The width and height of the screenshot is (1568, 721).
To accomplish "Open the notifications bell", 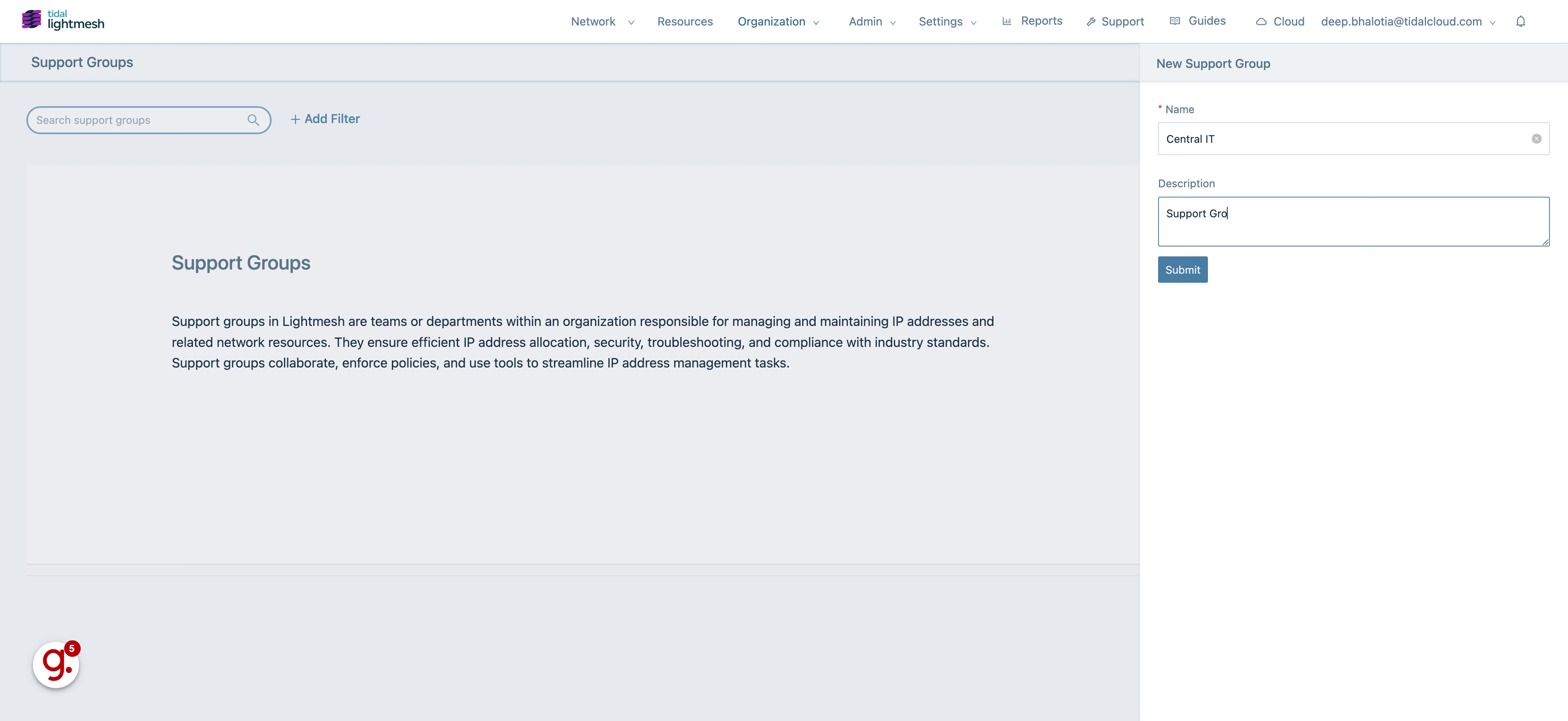I will (x=1521, y=21).
